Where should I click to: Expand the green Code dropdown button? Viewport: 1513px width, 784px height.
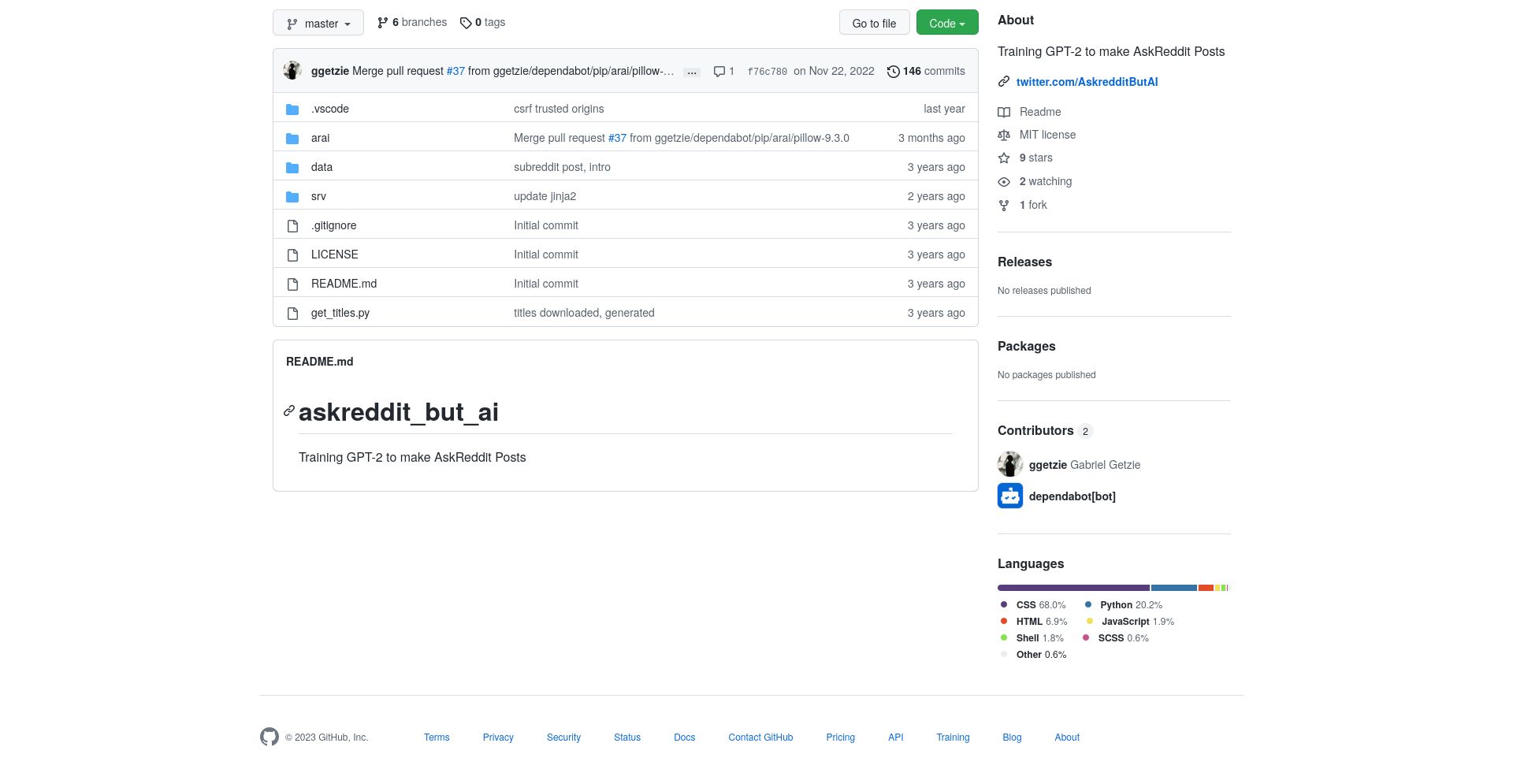(x=947, y=23)
